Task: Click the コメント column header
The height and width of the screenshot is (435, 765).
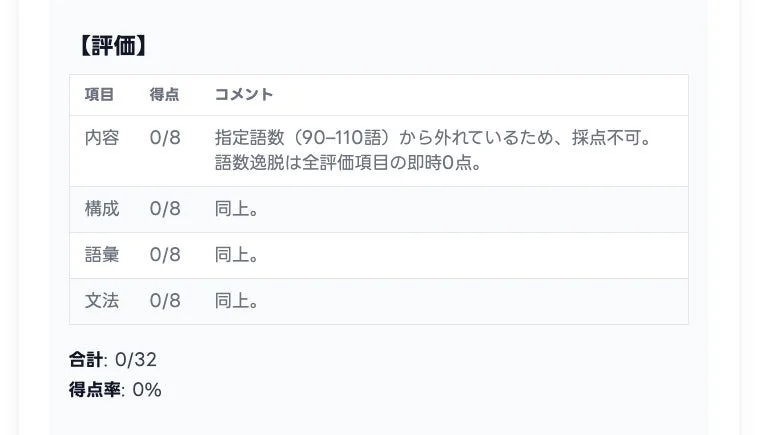Action: [244, 95]
